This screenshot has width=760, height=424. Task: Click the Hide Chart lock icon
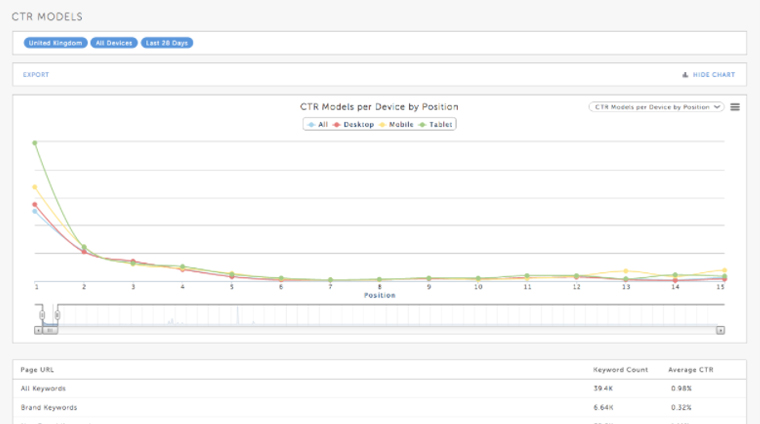[x=685, y=75]
